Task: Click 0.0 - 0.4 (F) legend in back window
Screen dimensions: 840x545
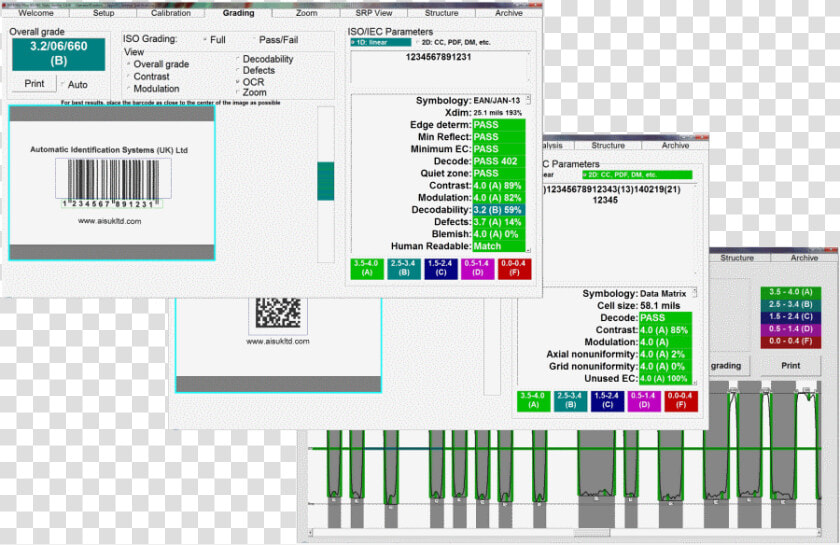Action: click(x=791, y=341)
